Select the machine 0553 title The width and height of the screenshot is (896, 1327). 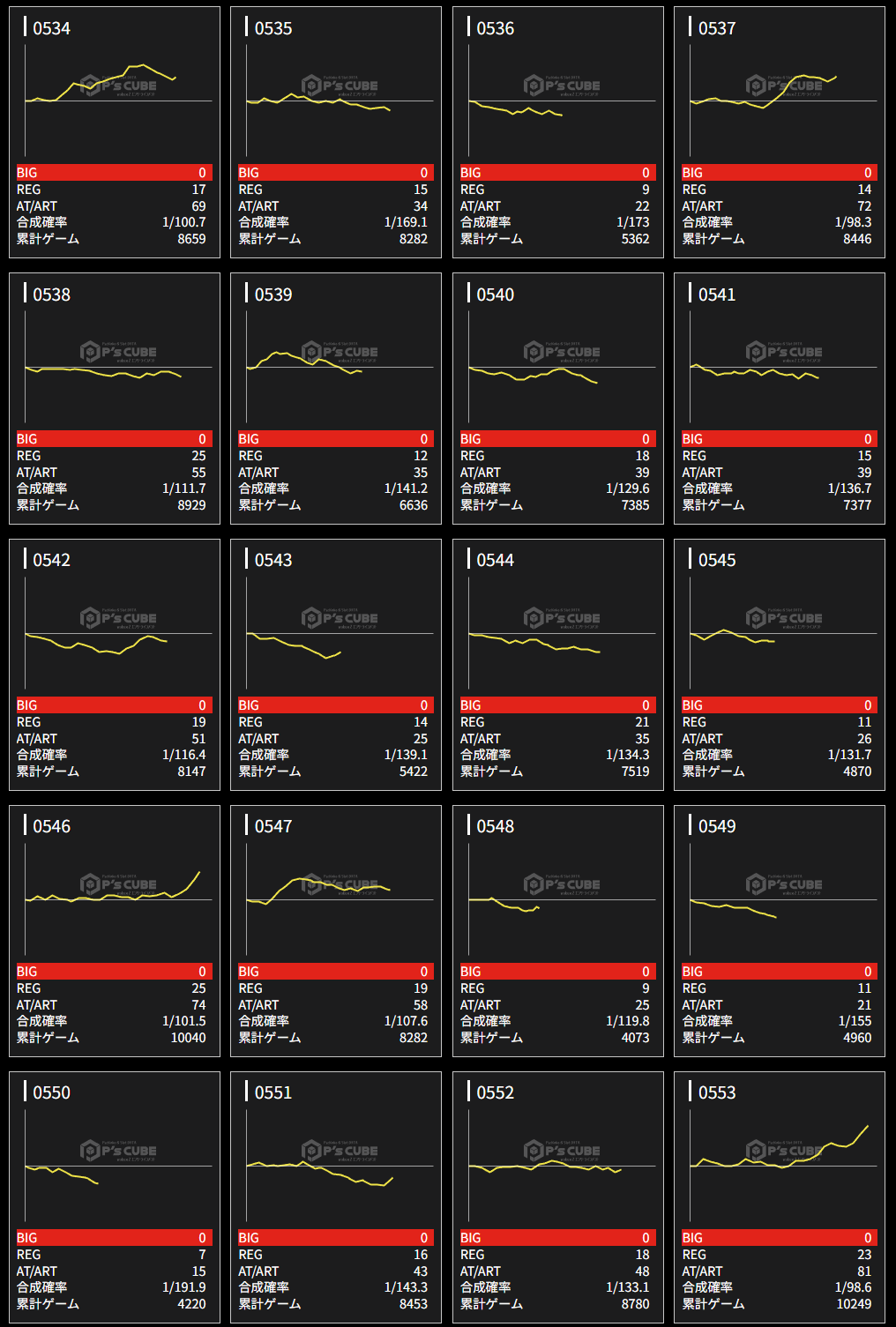click(717, 1092)
